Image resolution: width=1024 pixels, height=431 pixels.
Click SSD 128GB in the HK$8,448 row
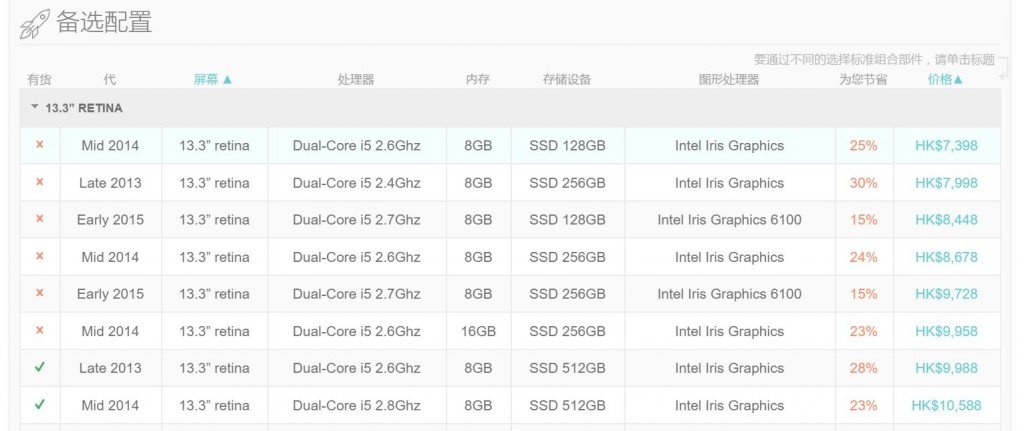tap(568, 220)
